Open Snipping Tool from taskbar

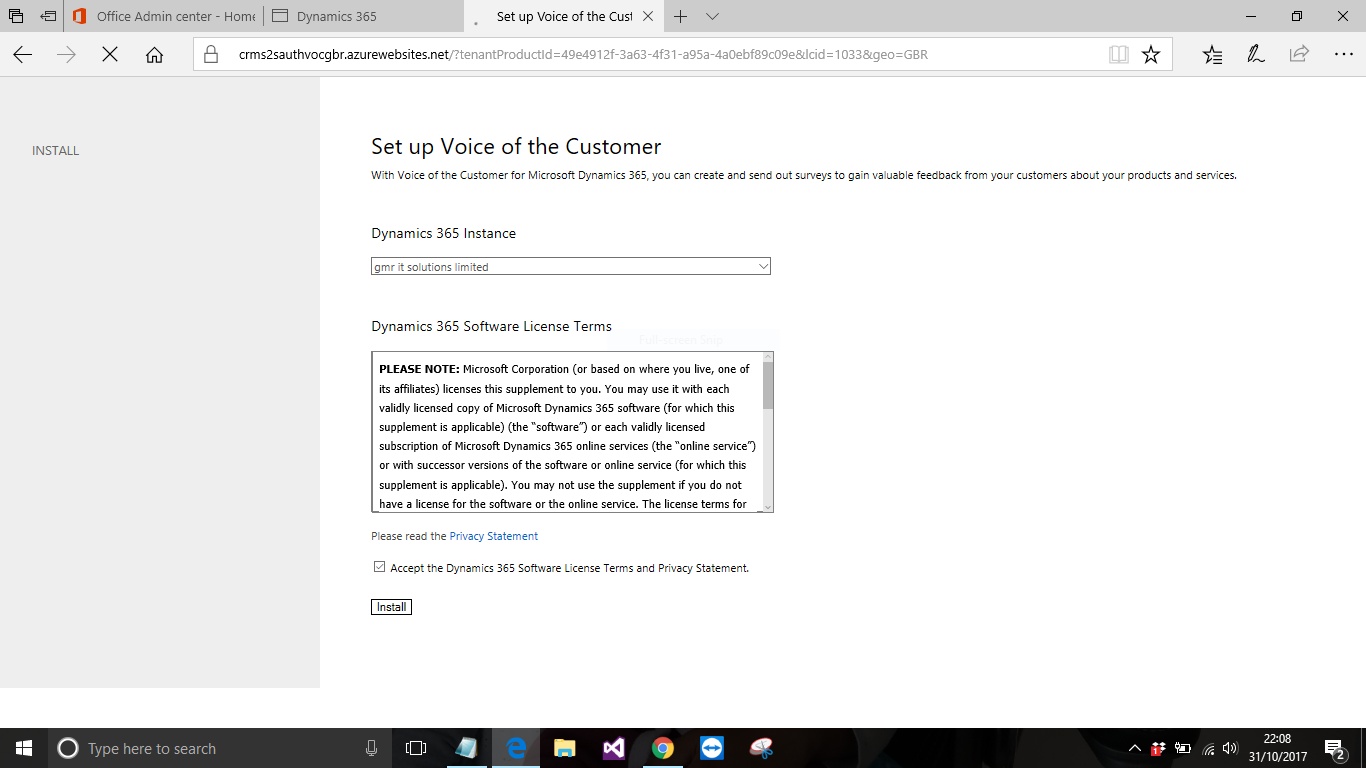click(761, 748)
